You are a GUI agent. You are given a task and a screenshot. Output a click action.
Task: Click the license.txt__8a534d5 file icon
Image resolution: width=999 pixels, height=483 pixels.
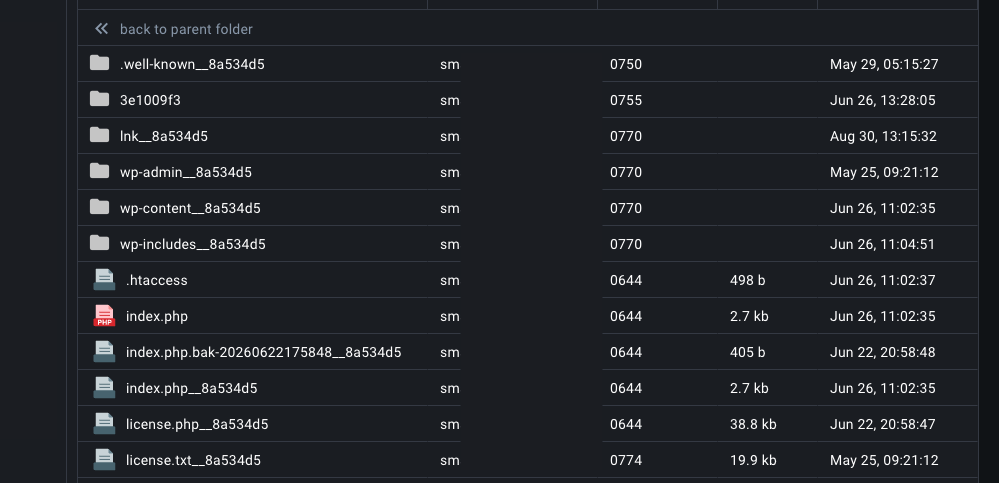pos(104,460)
